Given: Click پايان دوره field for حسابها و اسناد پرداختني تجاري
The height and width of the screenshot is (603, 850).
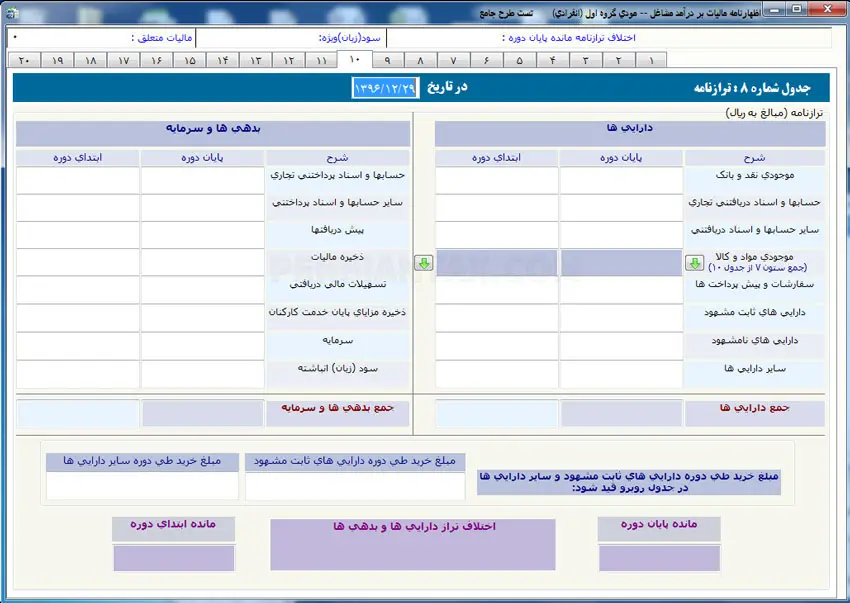Looking at the screenshot, I should coord(202,181).
